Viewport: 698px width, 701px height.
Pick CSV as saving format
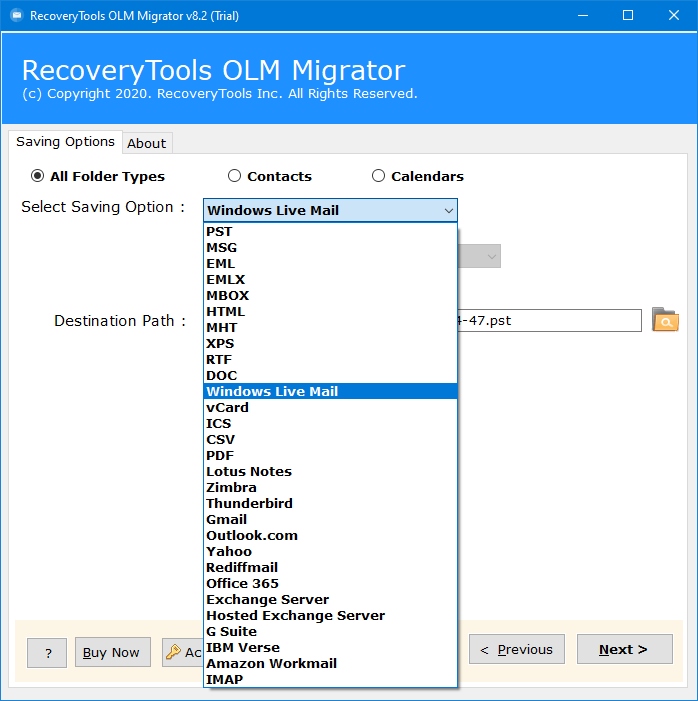[330, 439]
